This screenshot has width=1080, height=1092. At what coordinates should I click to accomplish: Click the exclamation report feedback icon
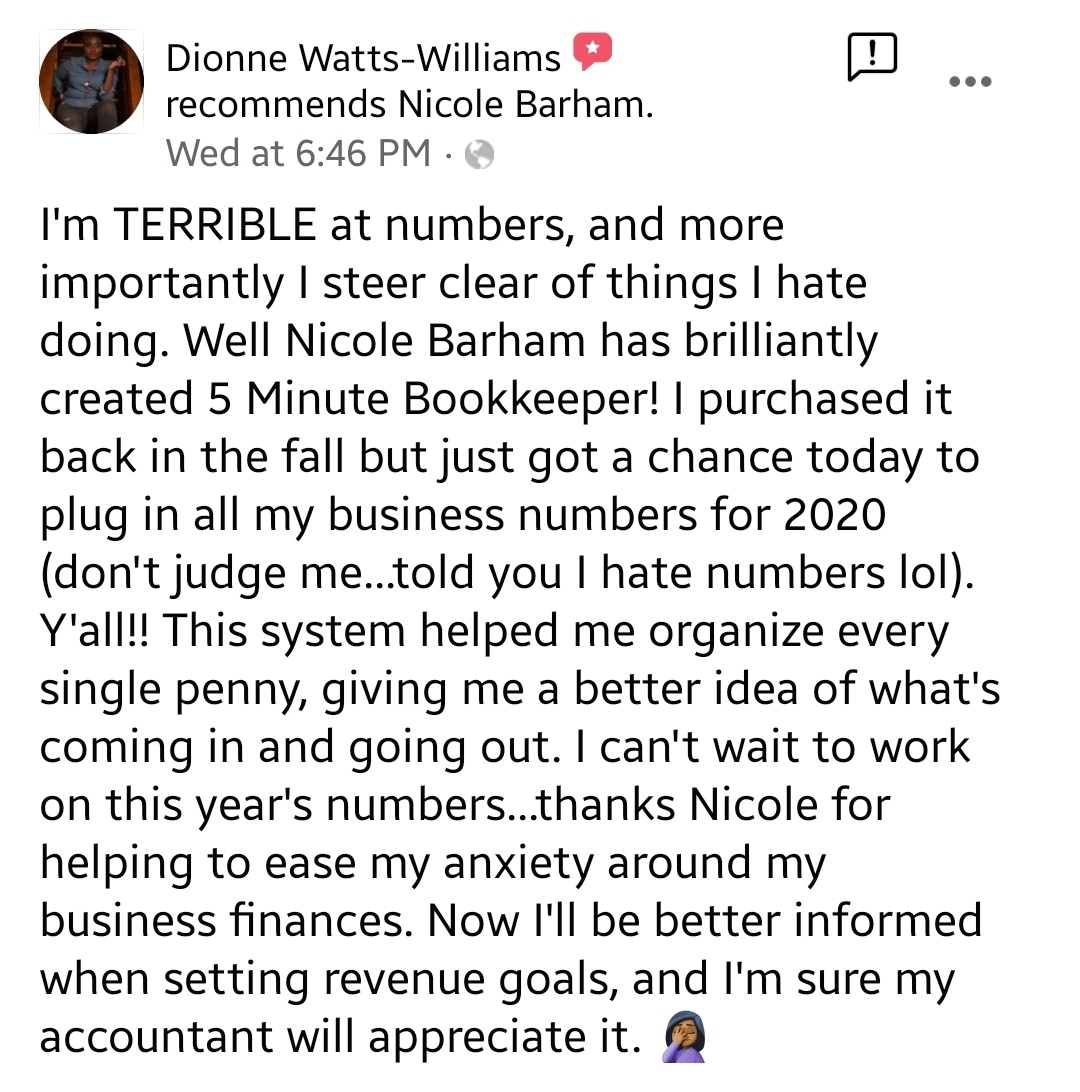tap(872, 57)
